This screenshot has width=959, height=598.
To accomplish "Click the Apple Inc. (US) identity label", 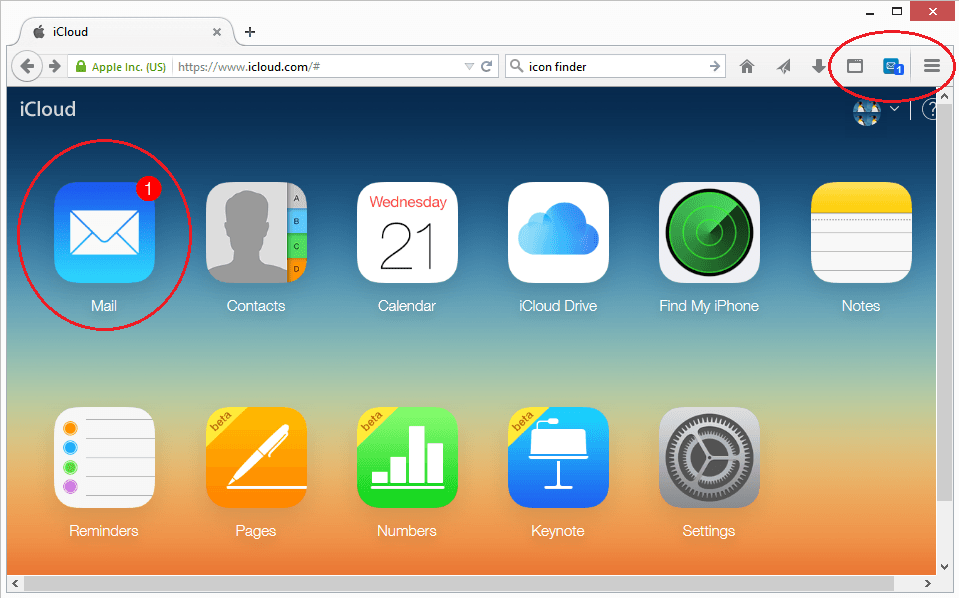I will (128, 67).
